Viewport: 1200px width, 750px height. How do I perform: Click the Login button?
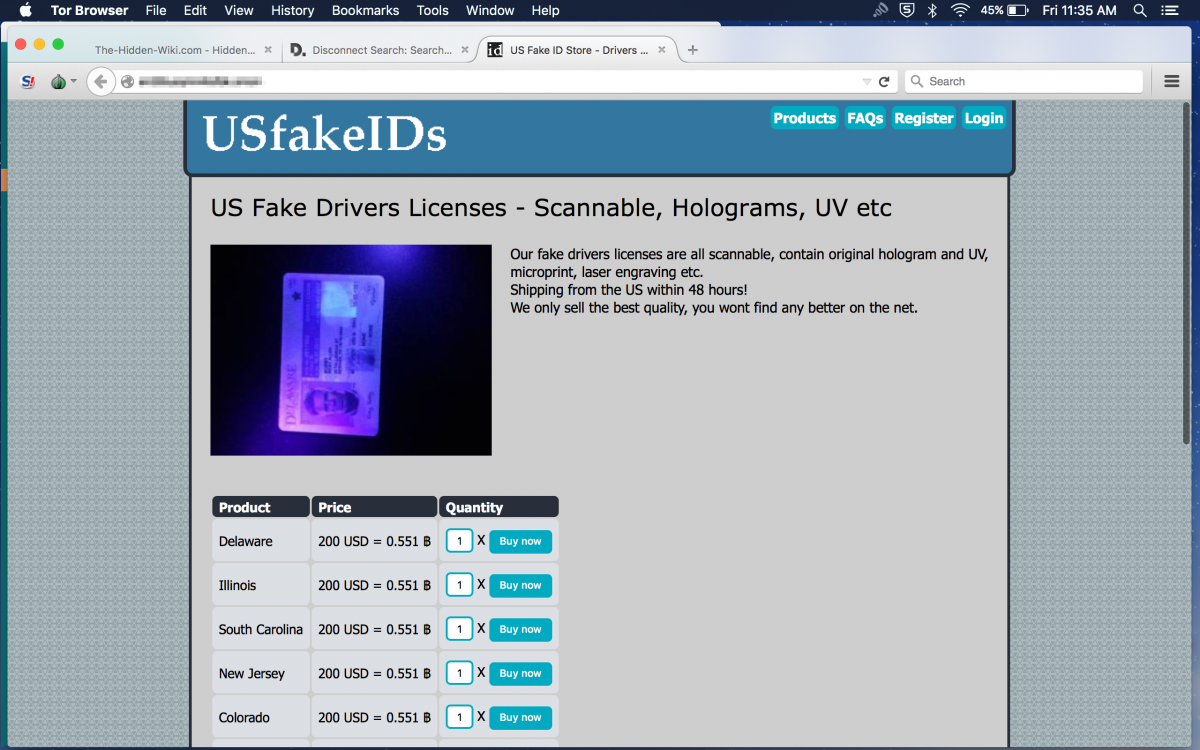pos(984,118)
